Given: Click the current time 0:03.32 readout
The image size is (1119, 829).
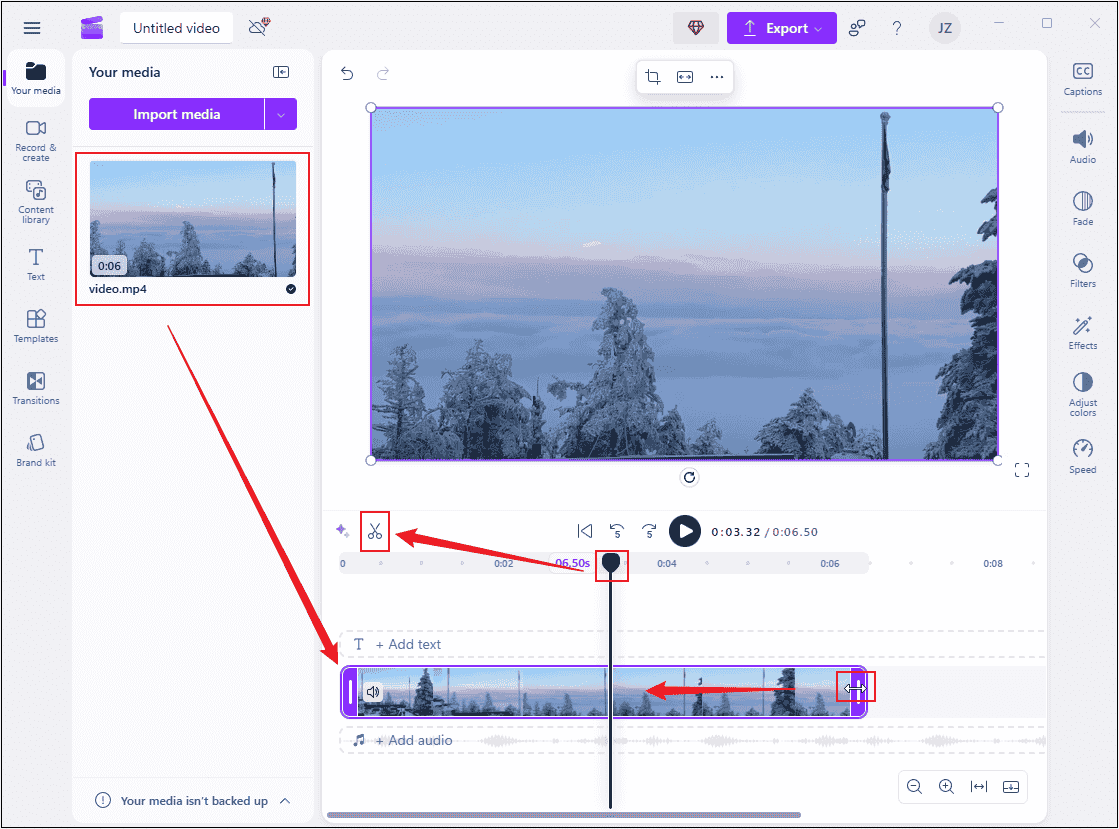Looking at the screenshot, I should (736, 532).
